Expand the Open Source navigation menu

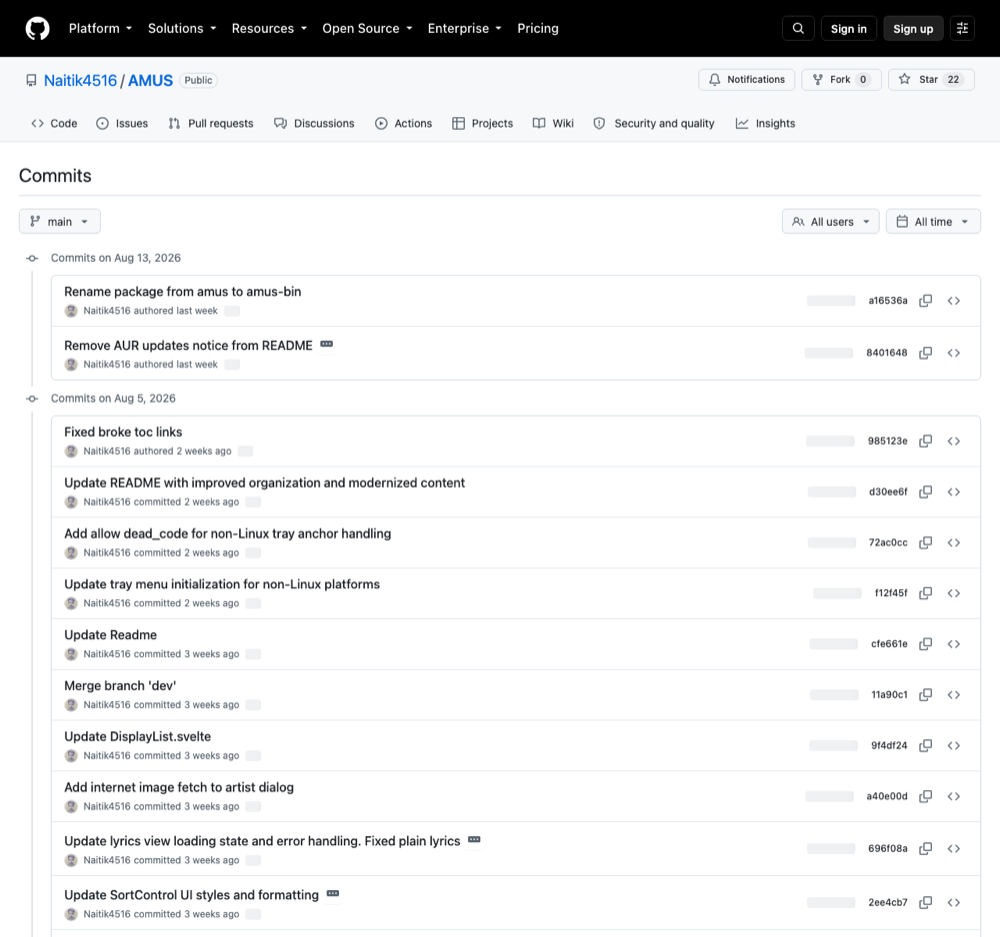pyautogui.click(x=367, y=29)
